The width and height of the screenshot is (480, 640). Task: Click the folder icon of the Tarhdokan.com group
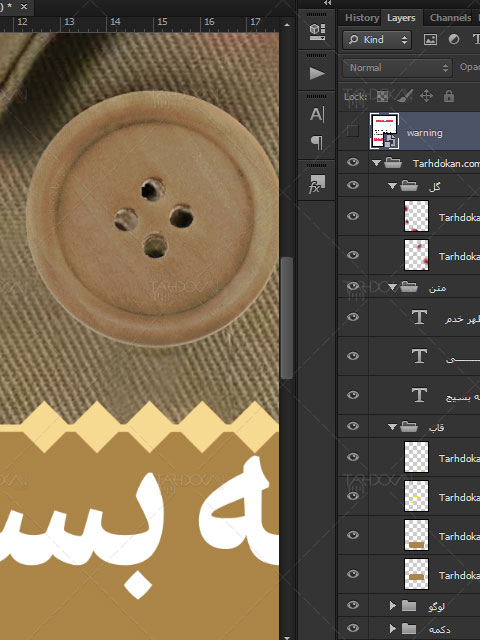[x=393, y=163]
